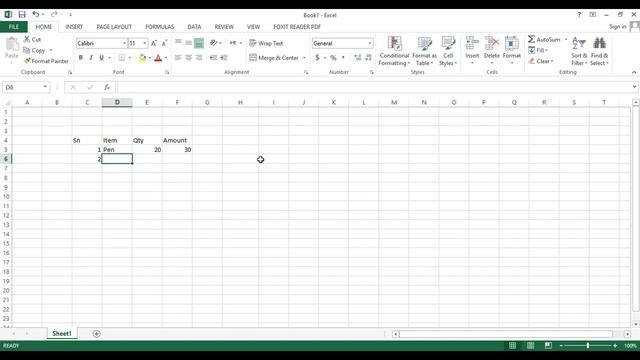This screenshot has height=360, width=640.
Task: Click the Insert Function fx icon
Action: tap(107, 87)
